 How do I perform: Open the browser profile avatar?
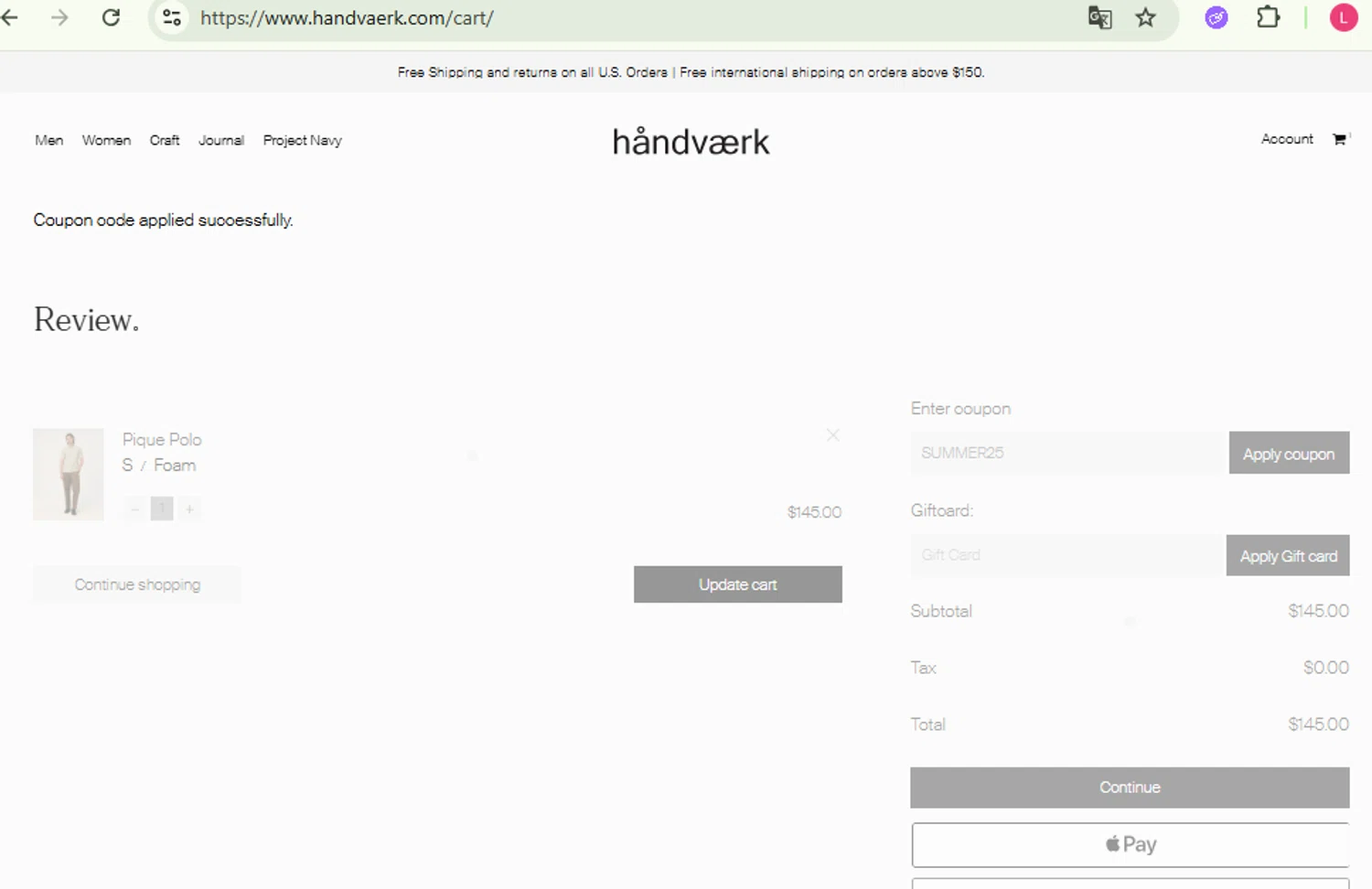pyautogui.click(x=1343, y=17)
